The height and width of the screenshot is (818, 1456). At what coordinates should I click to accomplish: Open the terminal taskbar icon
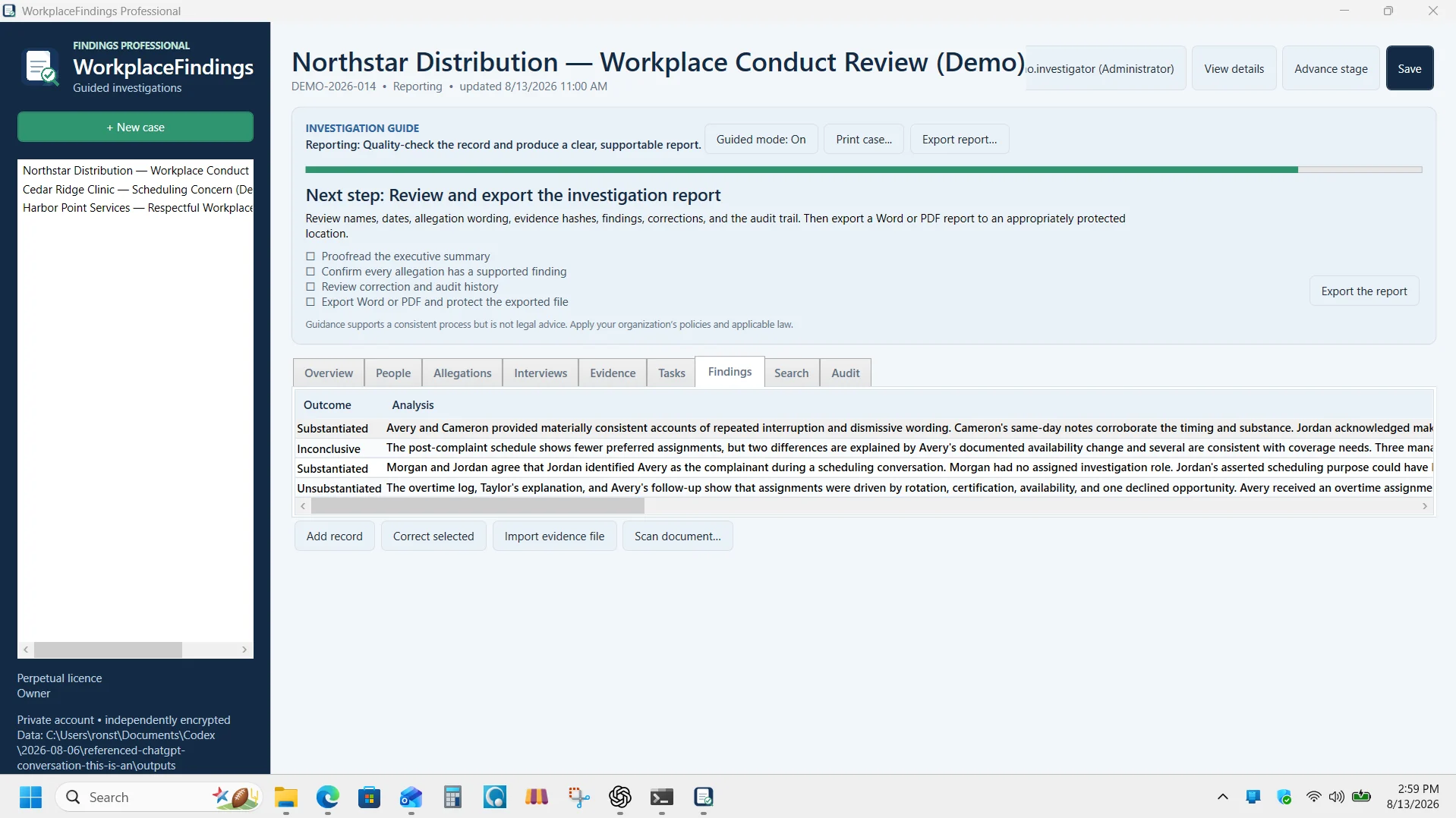coord(662,798)
